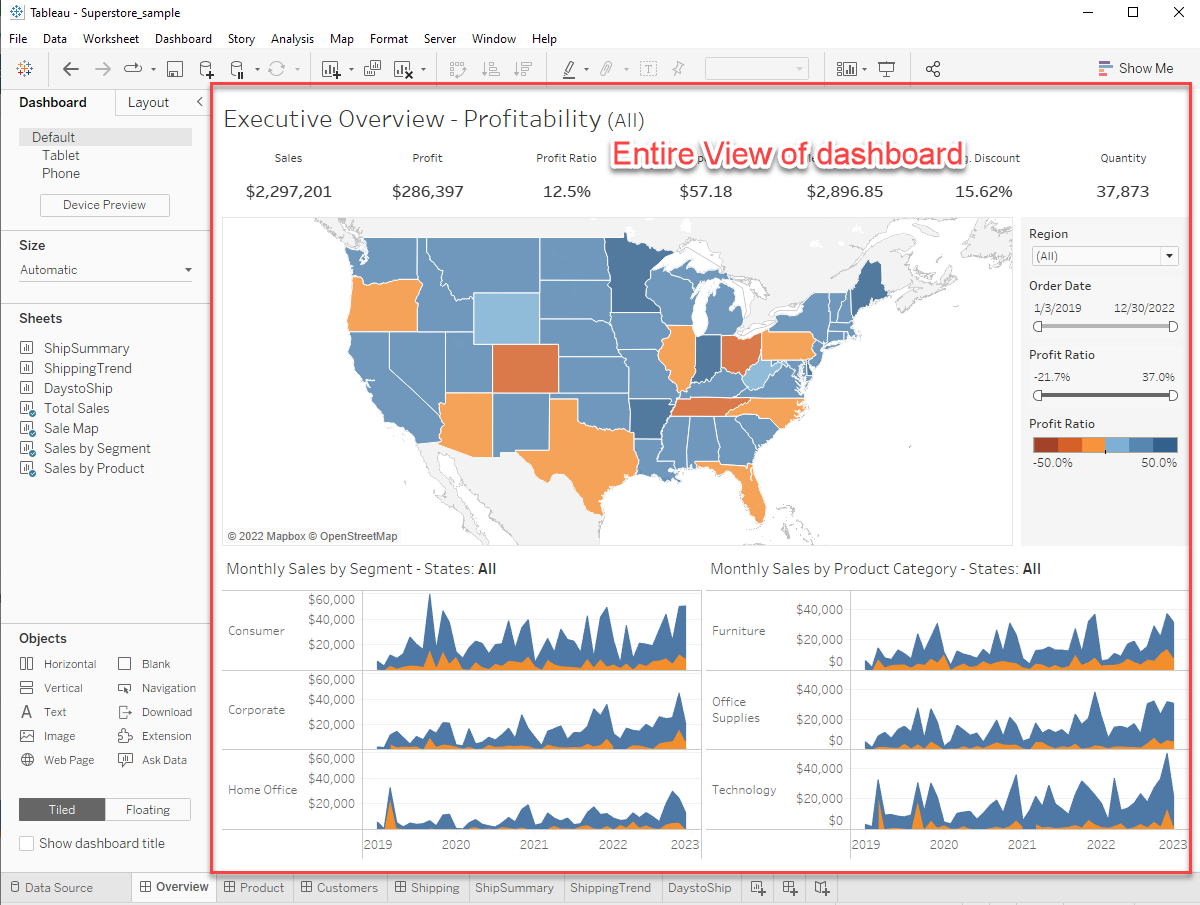Image resolution: width=1200 pixels, height=905 pixels.
Task: Click the New Story icon in bottom tab bar
Action: click(822, 887)
